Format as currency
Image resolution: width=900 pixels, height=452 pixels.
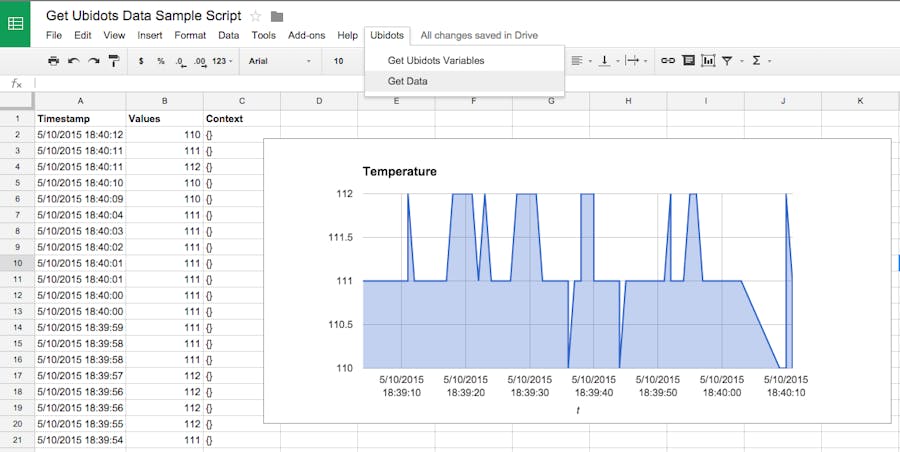141,60
